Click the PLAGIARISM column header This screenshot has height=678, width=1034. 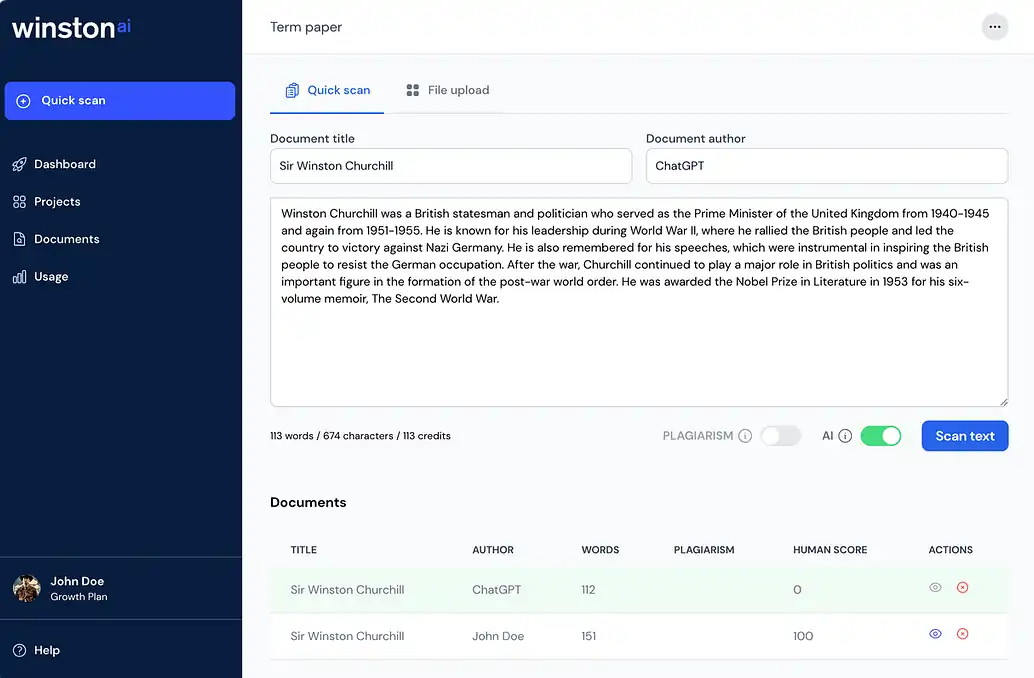click(x=704, y=550)
